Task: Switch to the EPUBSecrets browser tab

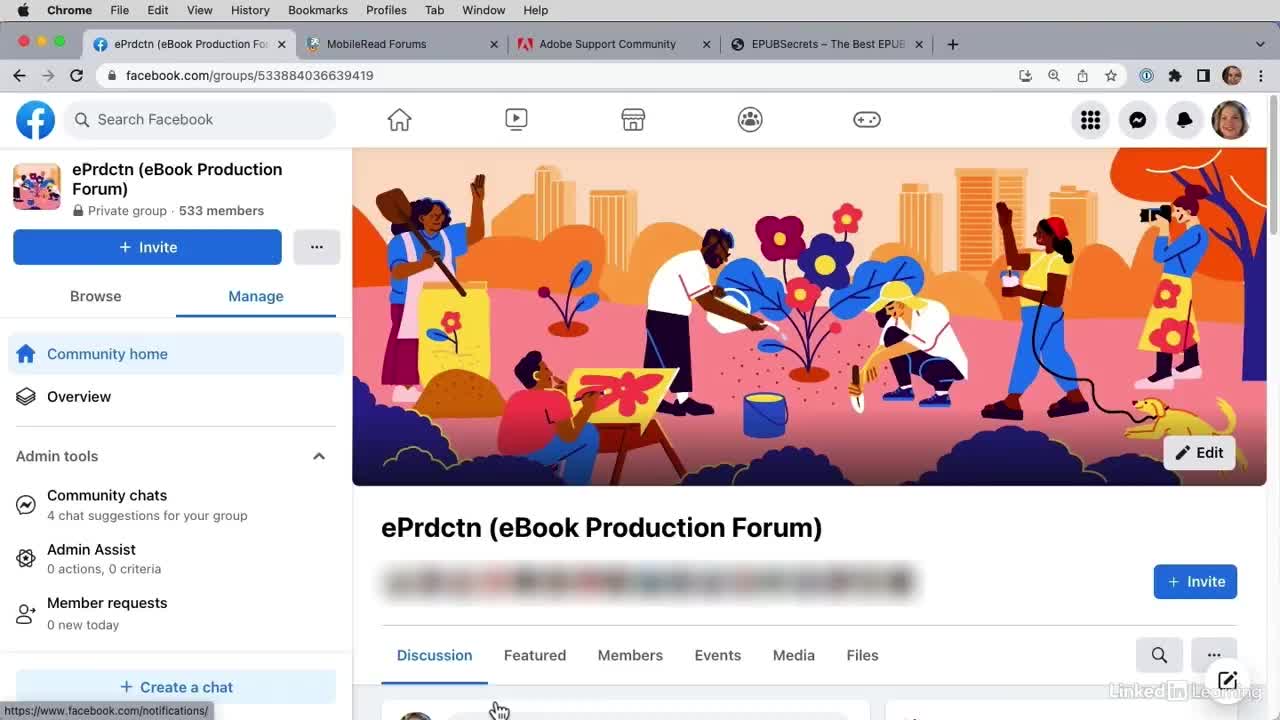Action: pos(826,44)
